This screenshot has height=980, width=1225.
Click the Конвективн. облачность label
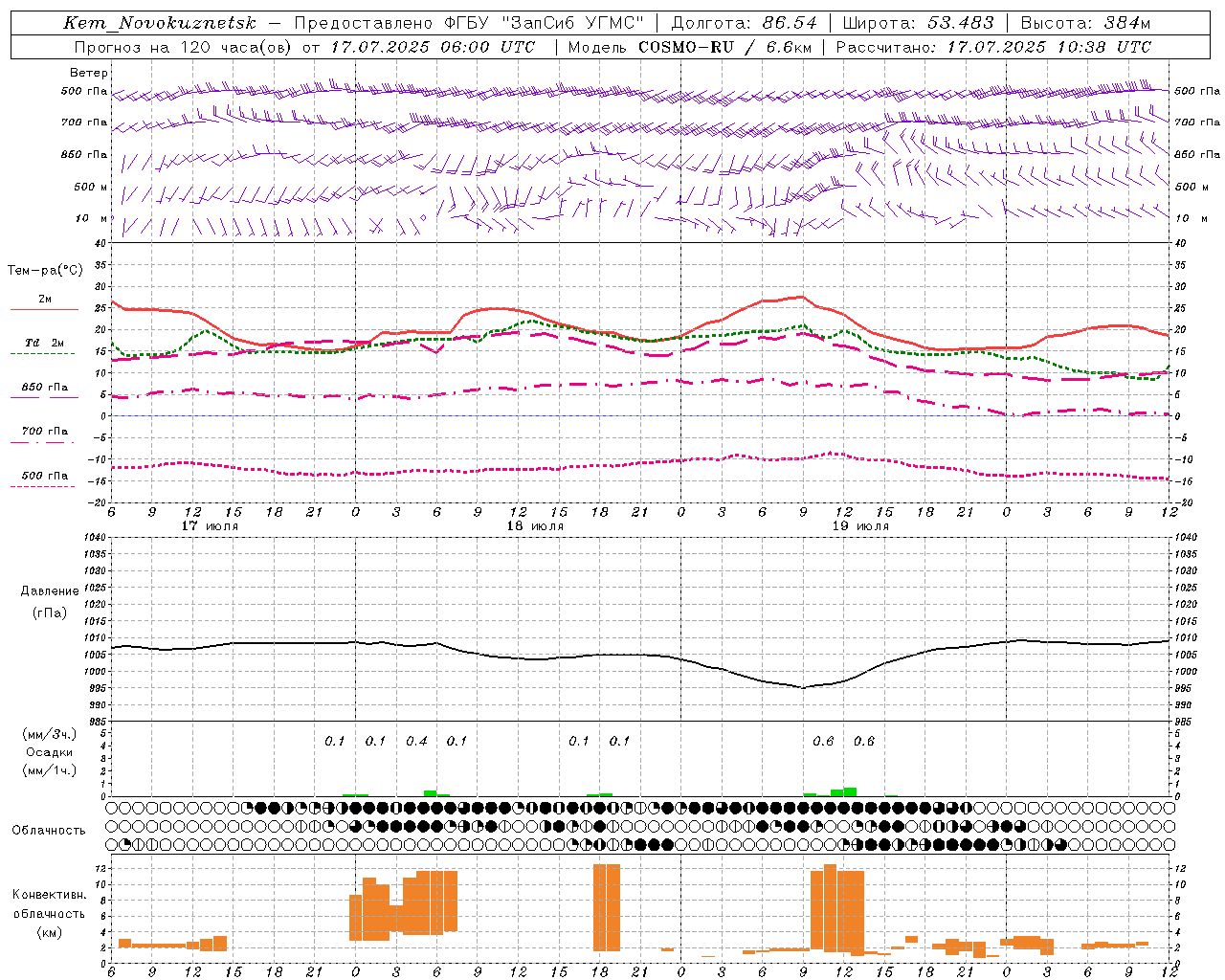tap(49, 904)
